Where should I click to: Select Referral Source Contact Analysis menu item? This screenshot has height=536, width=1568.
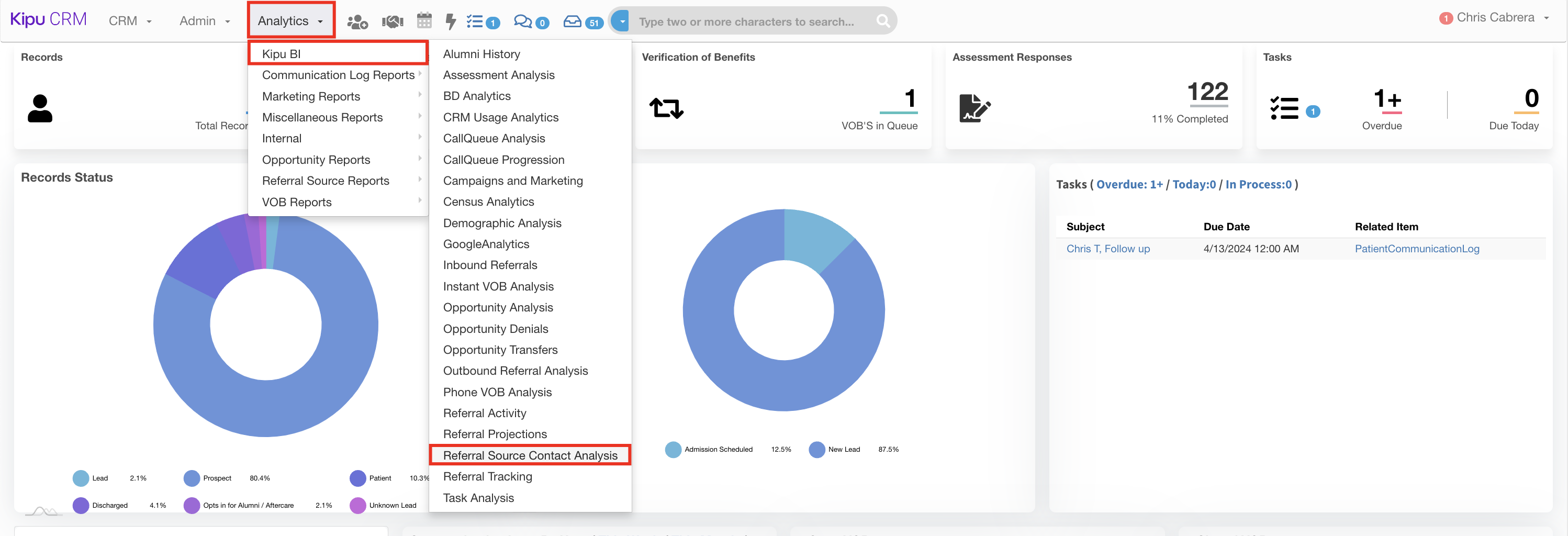click(530, 455)
